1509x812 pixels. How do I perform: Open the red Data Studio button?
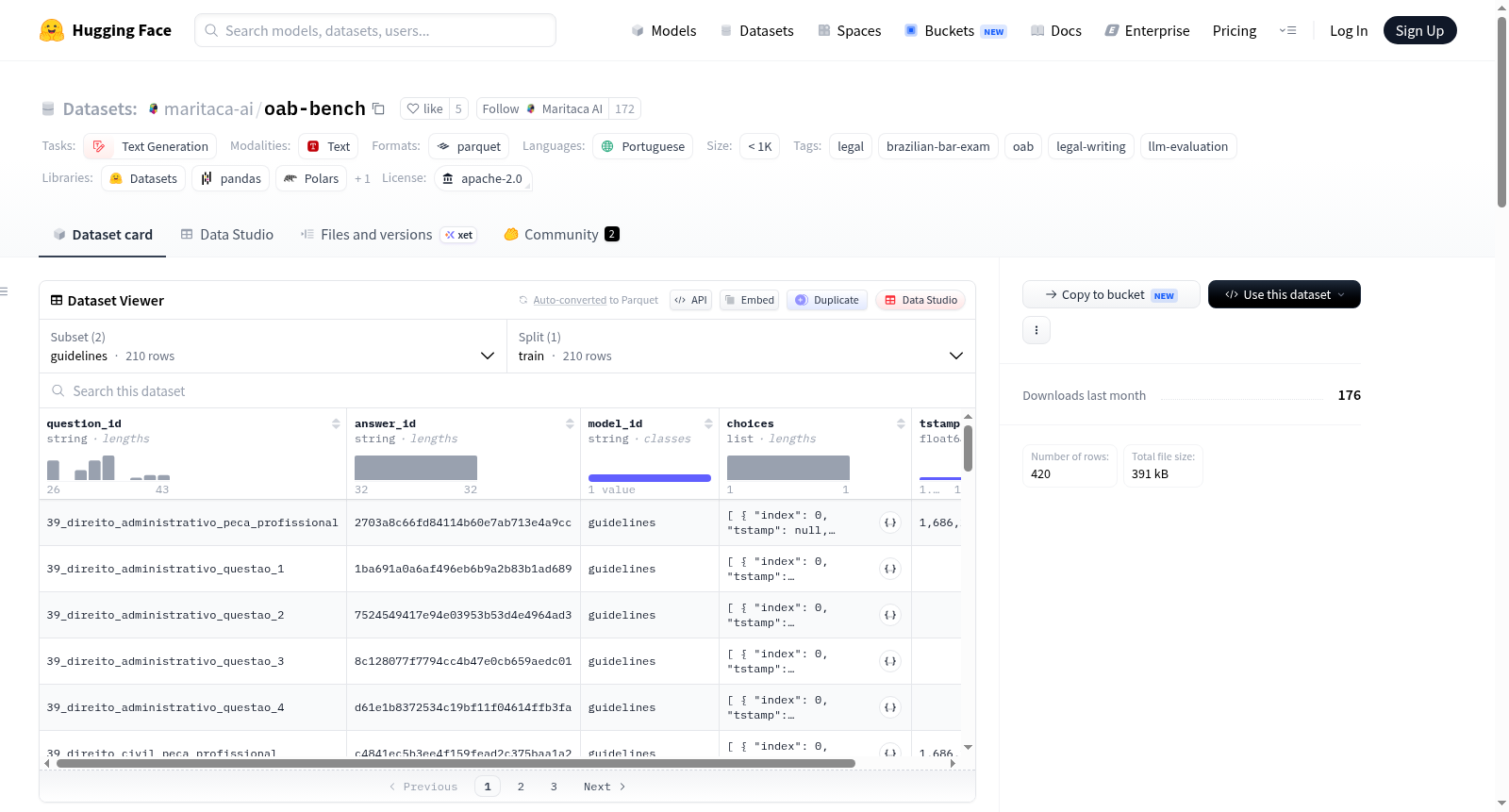[x=920, y=300]
